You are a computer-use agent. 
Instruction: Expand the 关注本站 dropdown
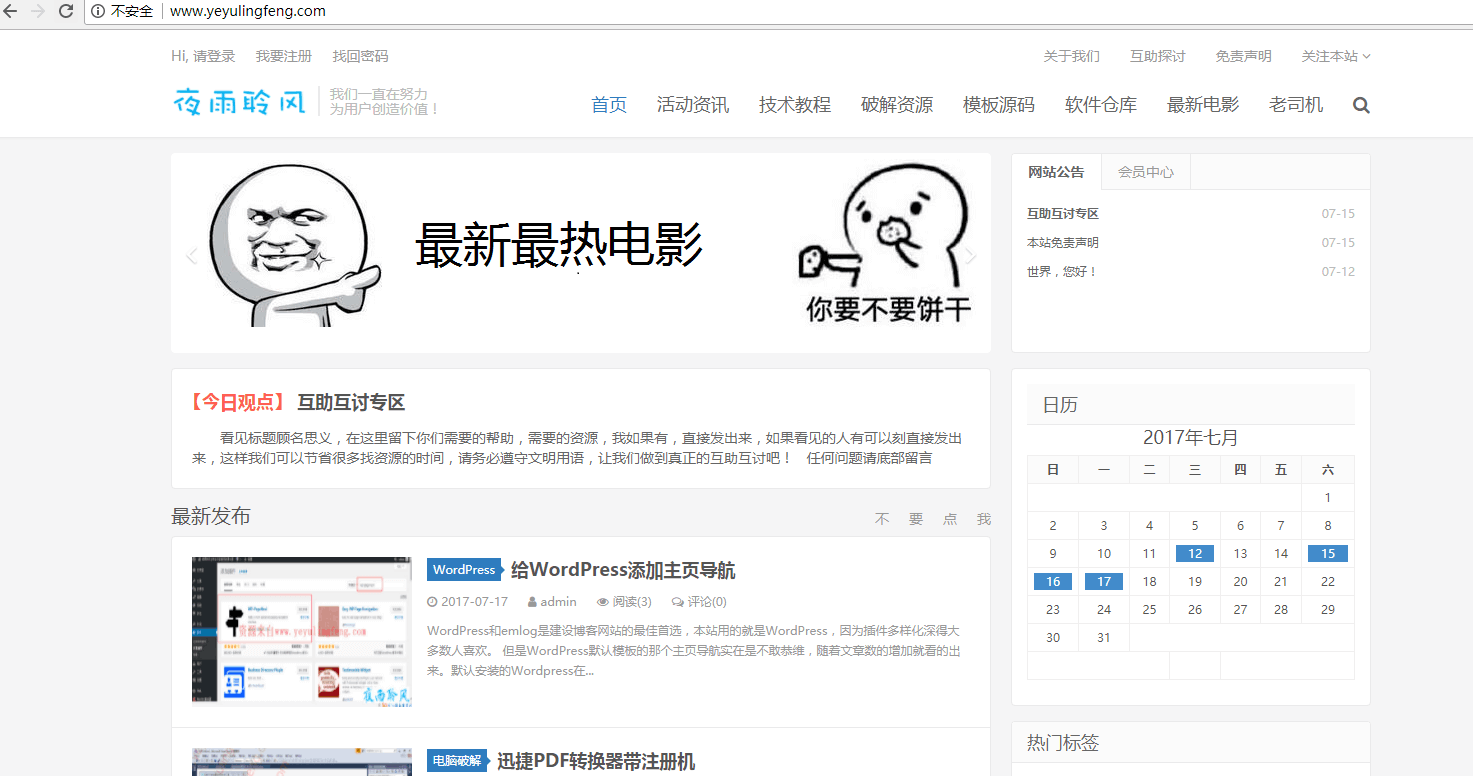coord(1335,56)
